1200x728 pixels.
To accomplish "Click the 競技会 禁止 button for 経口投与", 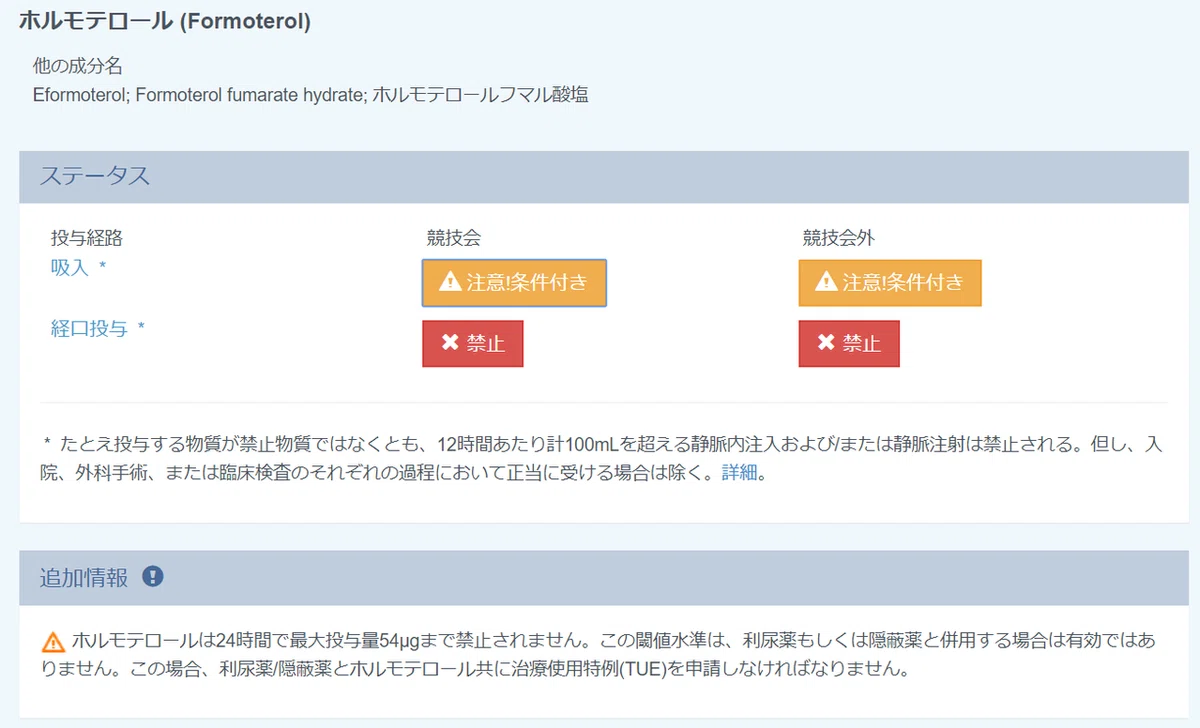I will pos(472,344).
